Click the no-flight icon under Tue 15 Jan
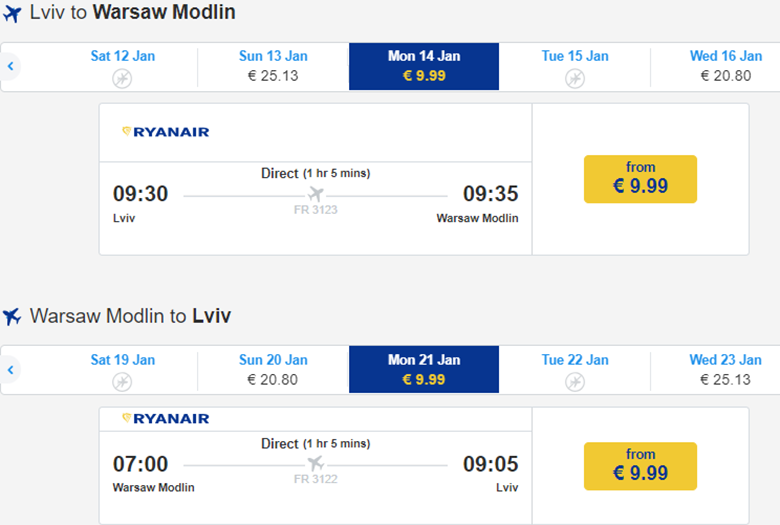 pyautogui.click(x=574, y=77)
